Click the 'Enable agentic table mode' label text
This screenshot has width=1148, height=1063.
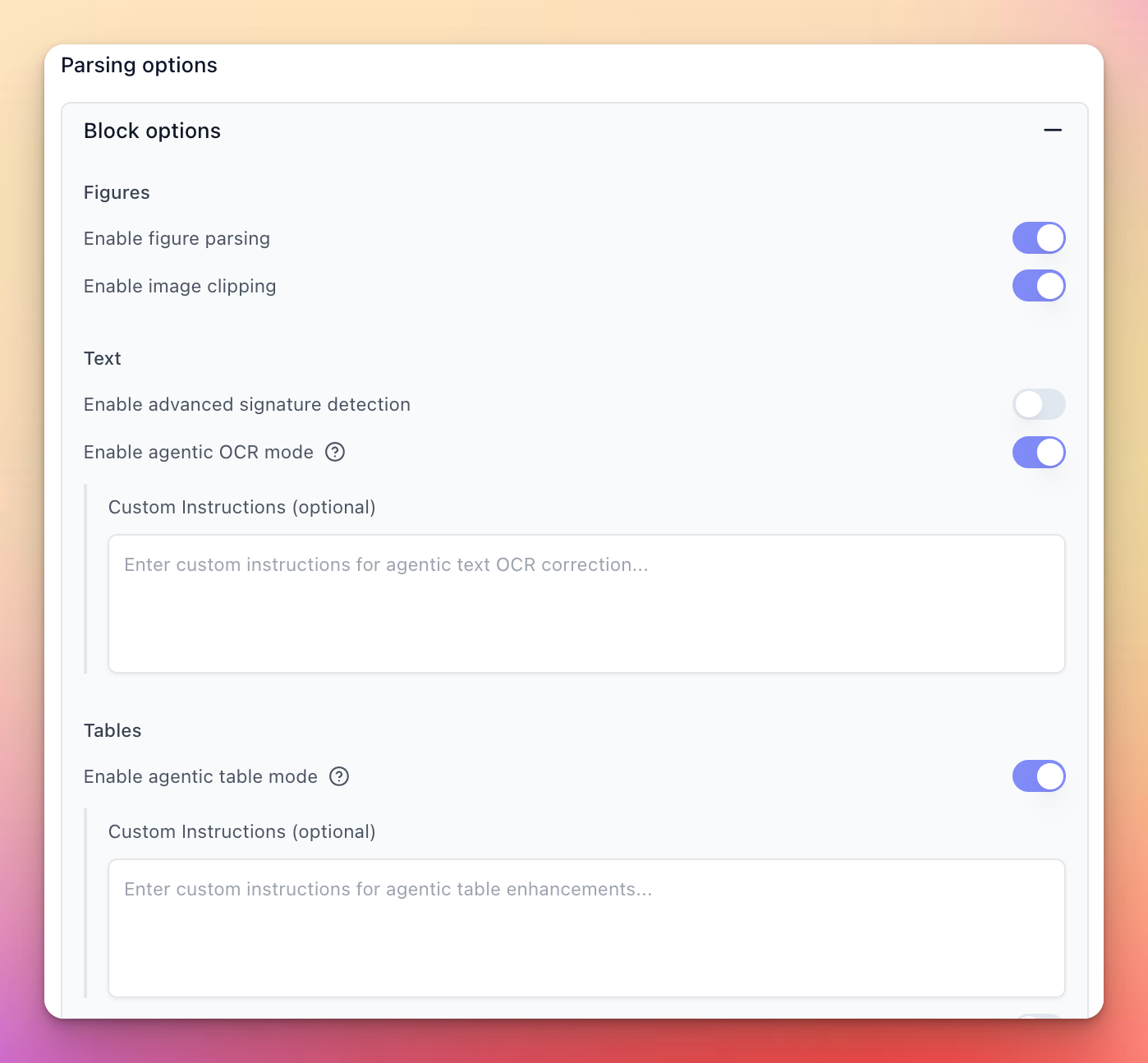(x=200, y=776)
